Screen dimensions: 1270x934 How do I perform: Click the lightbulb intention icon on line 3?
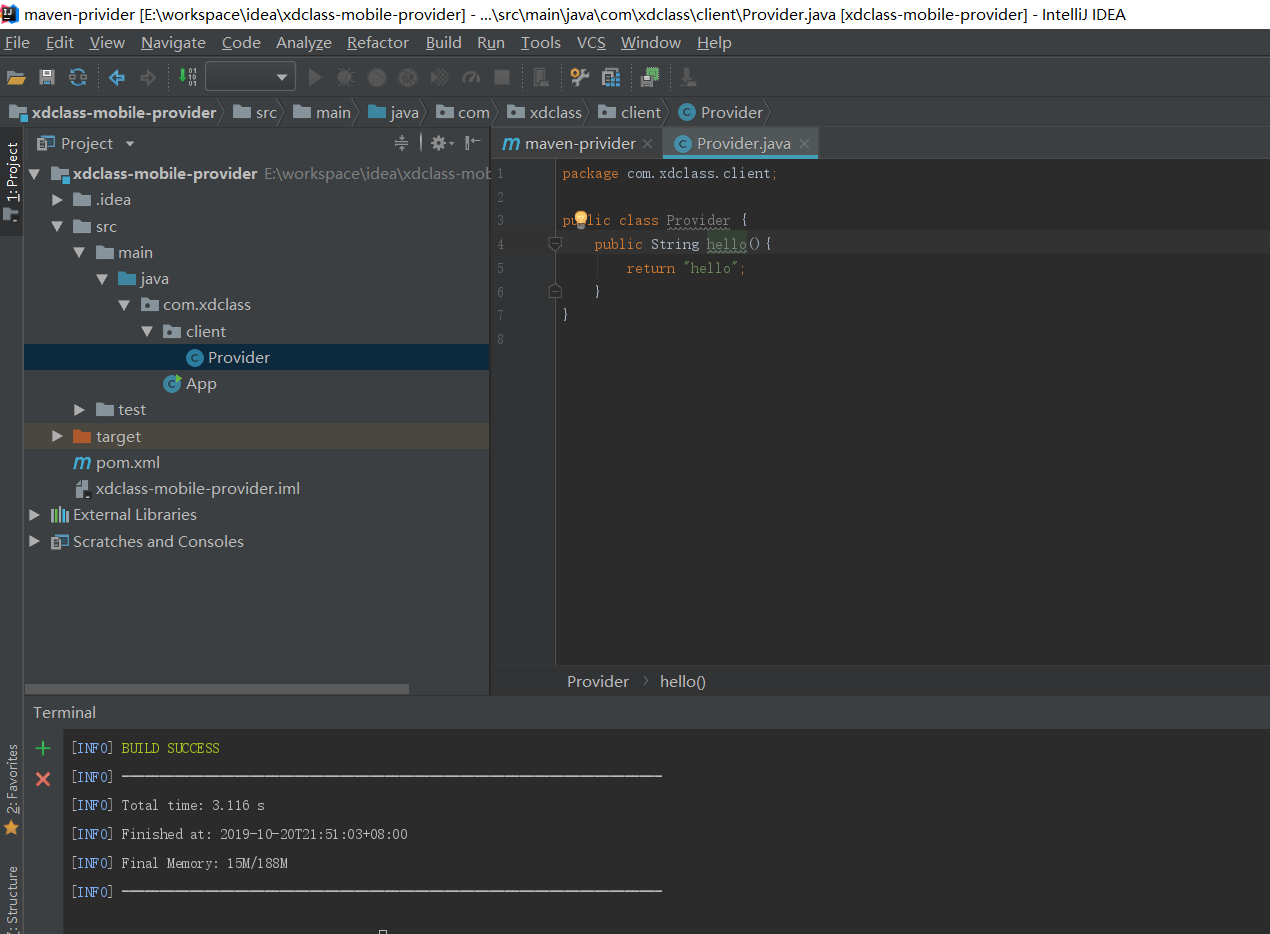click(x=580, y=217)
